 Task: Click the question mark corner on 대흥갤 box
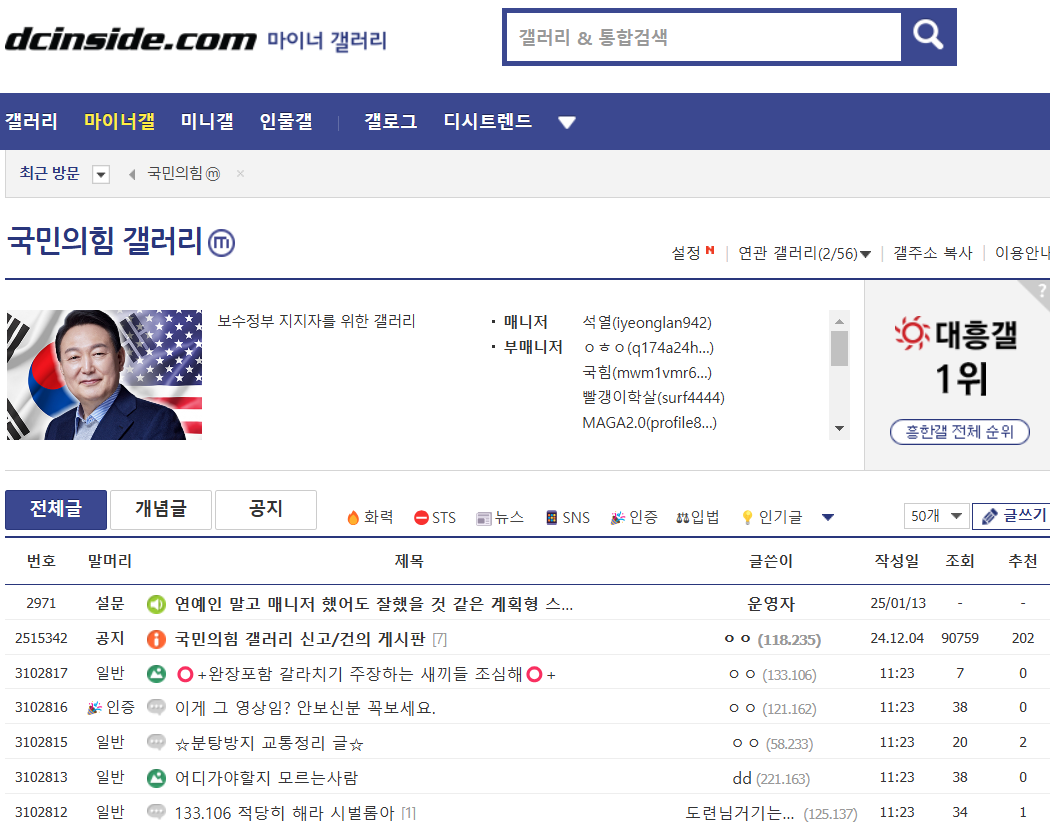pos(1041,291)
